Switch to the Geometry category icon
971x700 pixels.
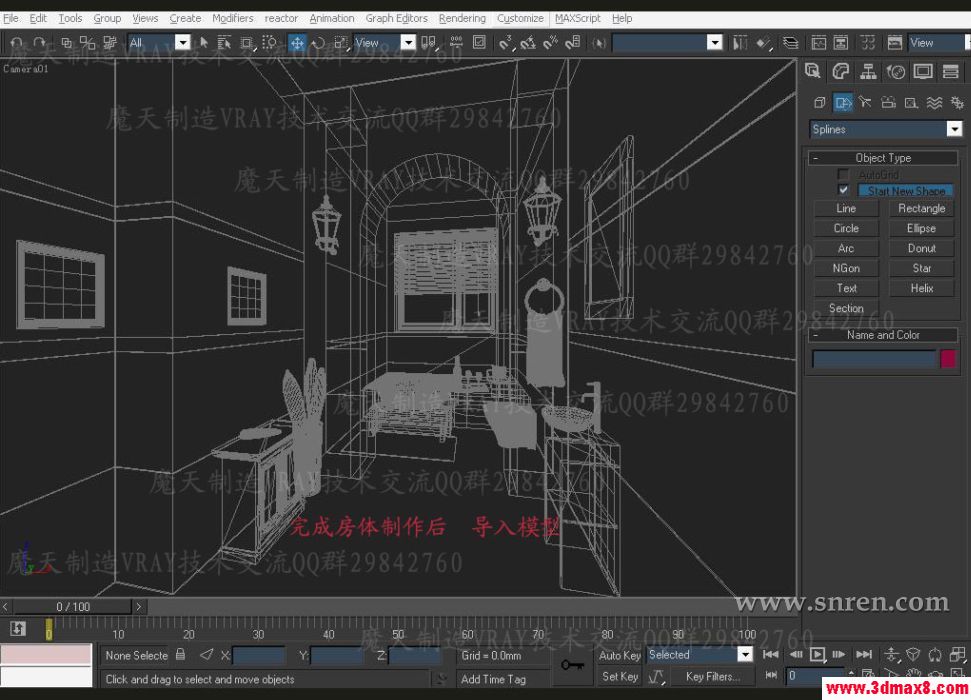click(x=819, y=102)
